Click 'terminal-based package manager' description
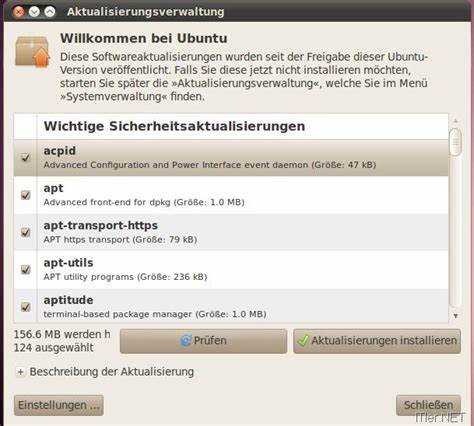 tap(118, 314)
